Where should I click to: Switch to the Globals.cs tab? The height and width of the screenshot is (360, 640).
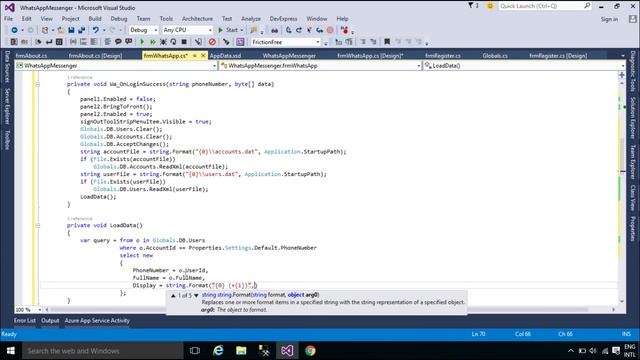click(495, 56)
